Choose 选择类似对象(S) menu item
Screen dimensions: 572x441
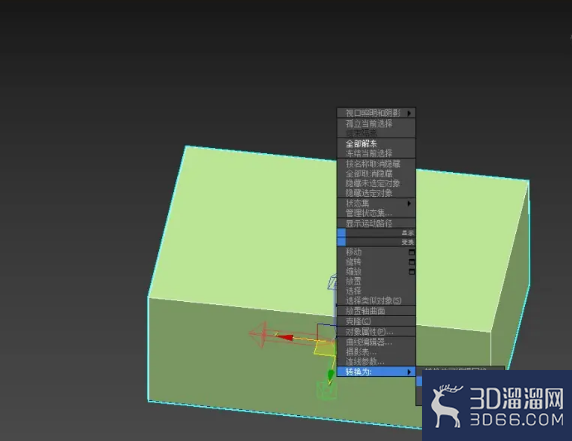click(376, 301)
